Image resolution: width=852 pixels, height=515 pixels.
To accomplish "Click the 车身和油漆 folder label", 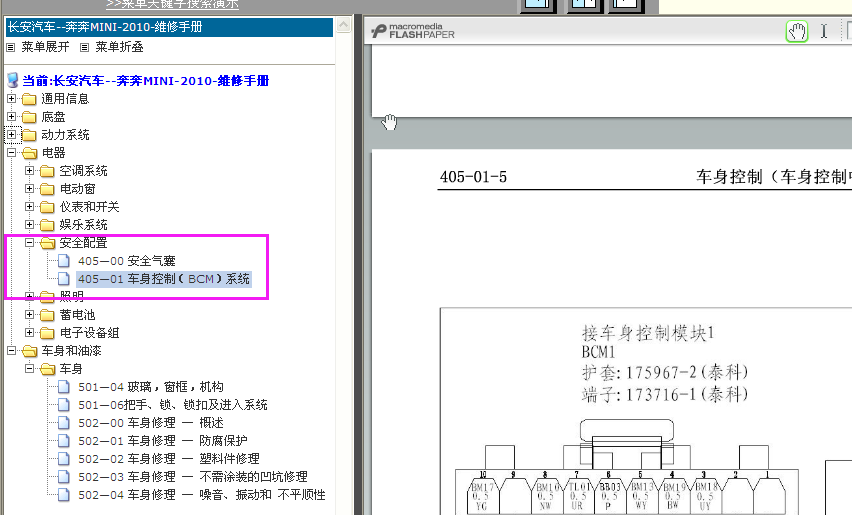I will click(x=71, y=351).
